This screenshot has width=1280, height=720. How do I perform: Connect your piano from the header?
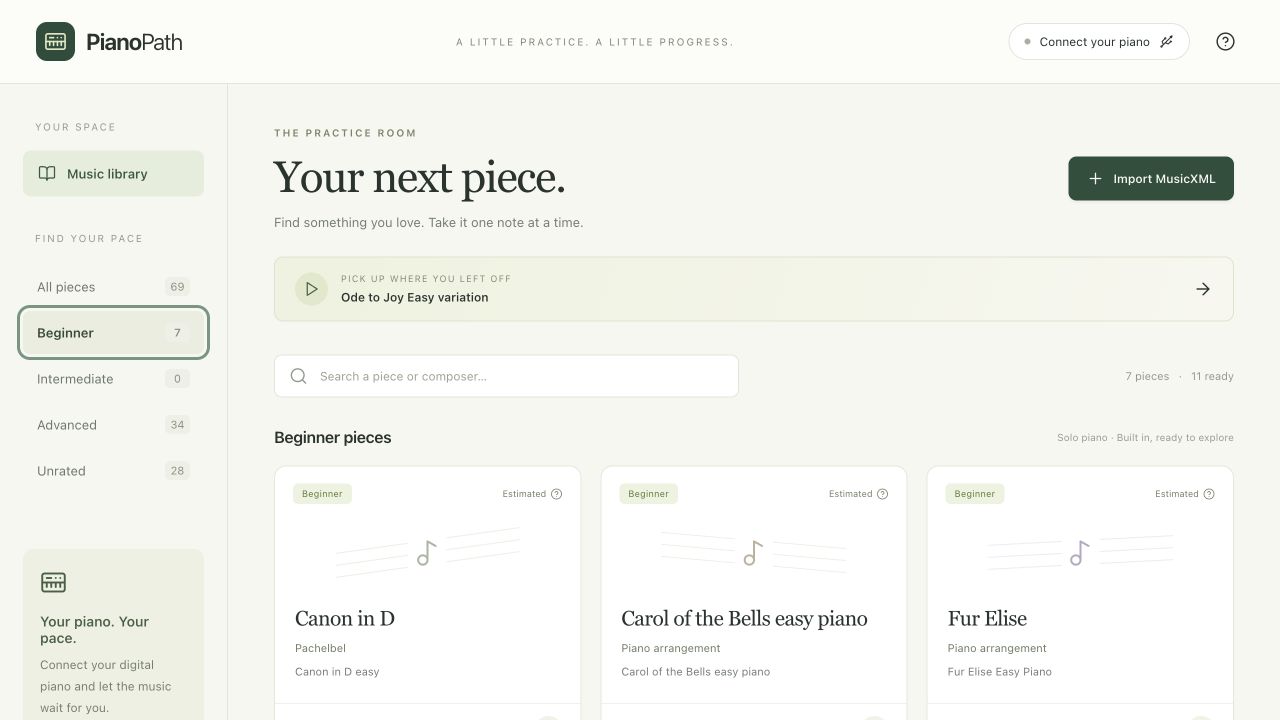click(x=1099, y=42)
